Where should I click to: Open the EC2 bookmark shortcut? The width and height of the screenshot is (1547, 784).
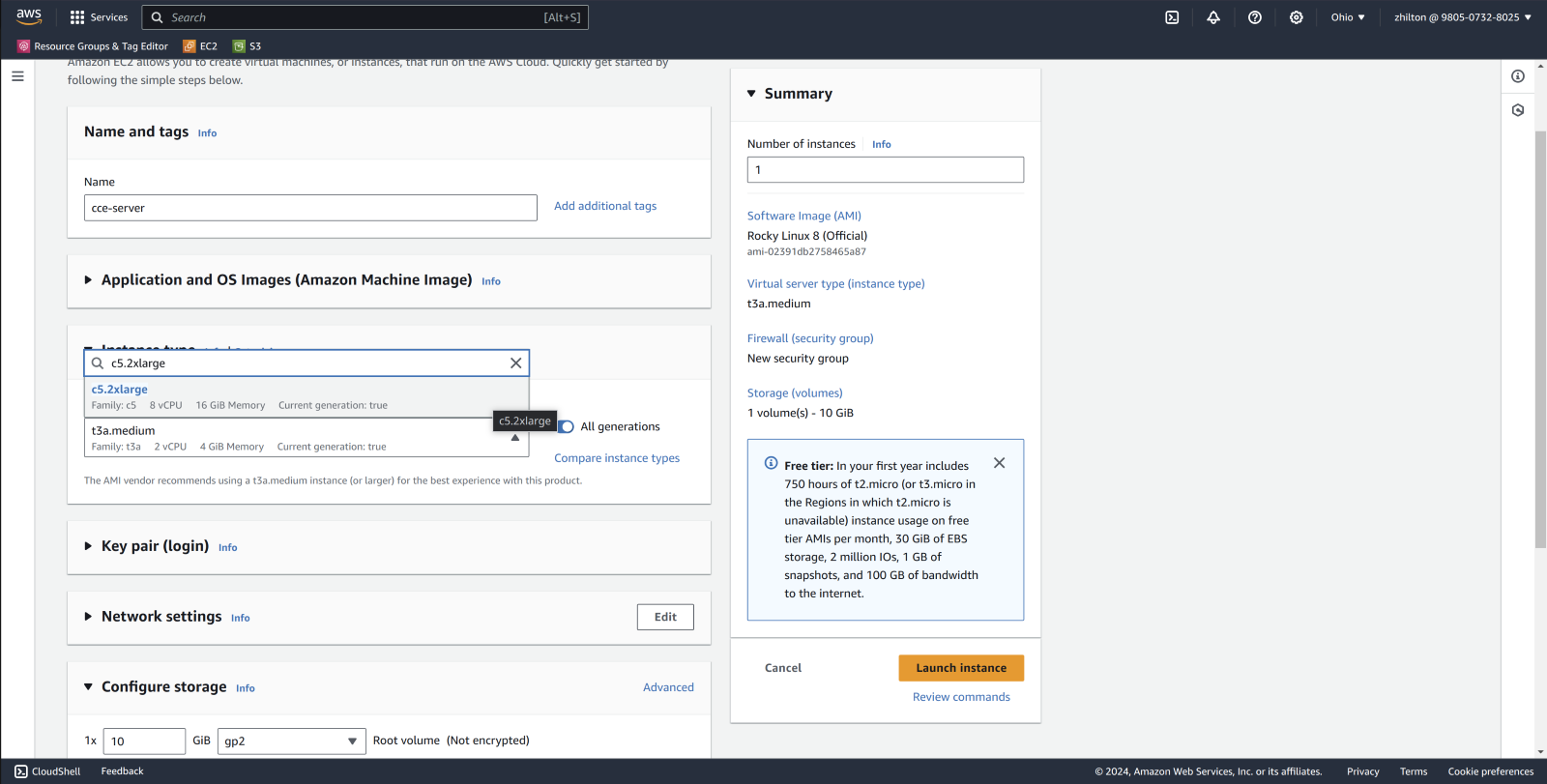[x=200, y=46]
